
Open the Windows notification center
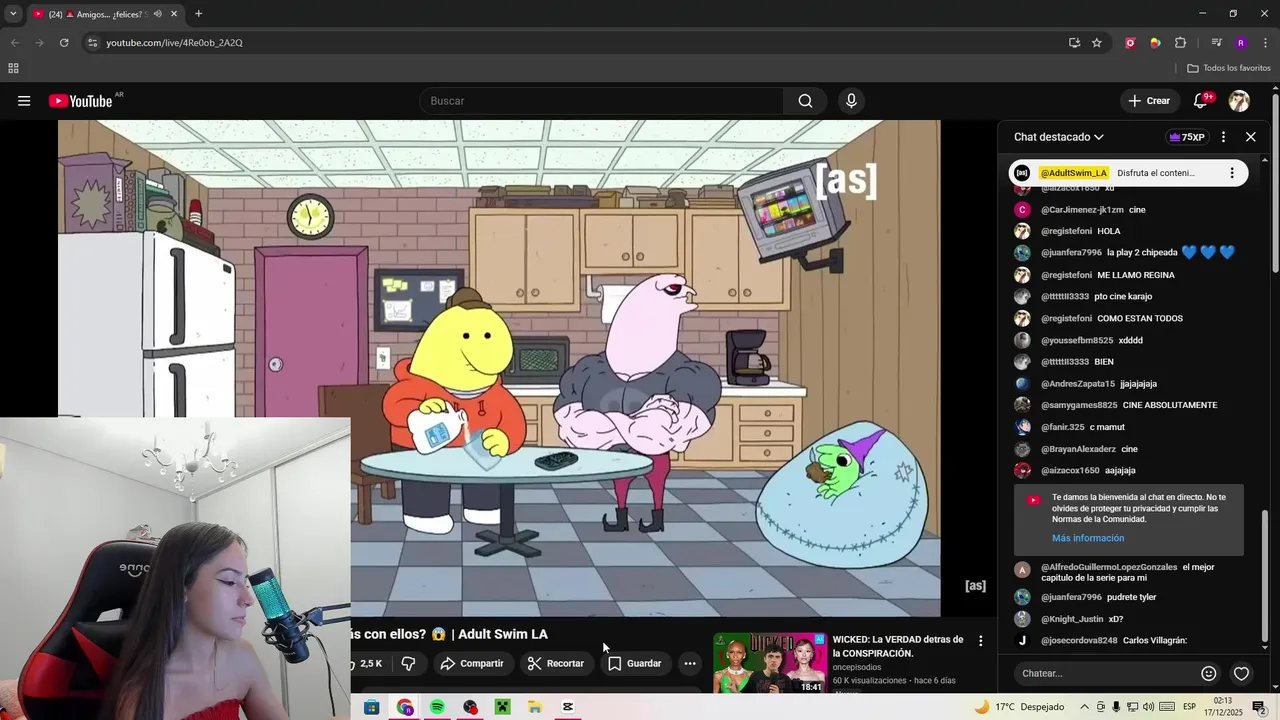pos(1260,707)
